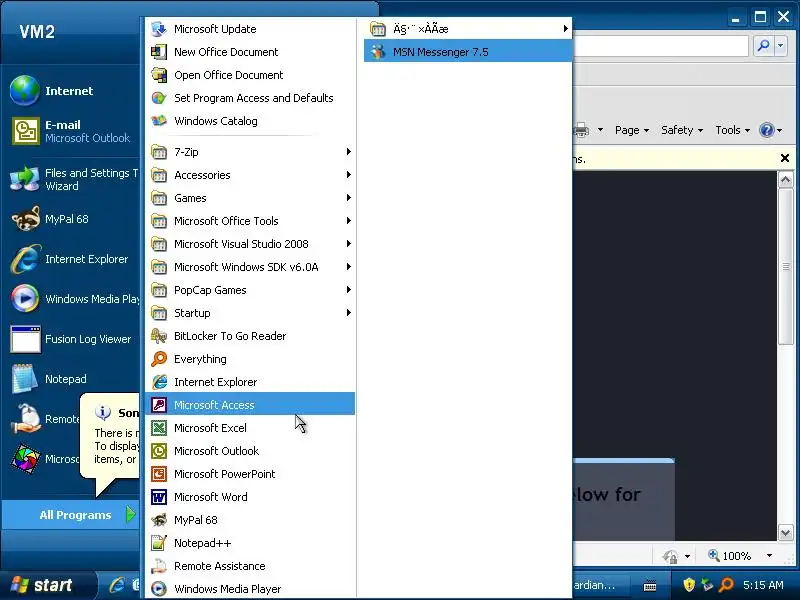This screenshot has width=800, height=600.
Task: Click the Windows start button
Action: (48, 585)
